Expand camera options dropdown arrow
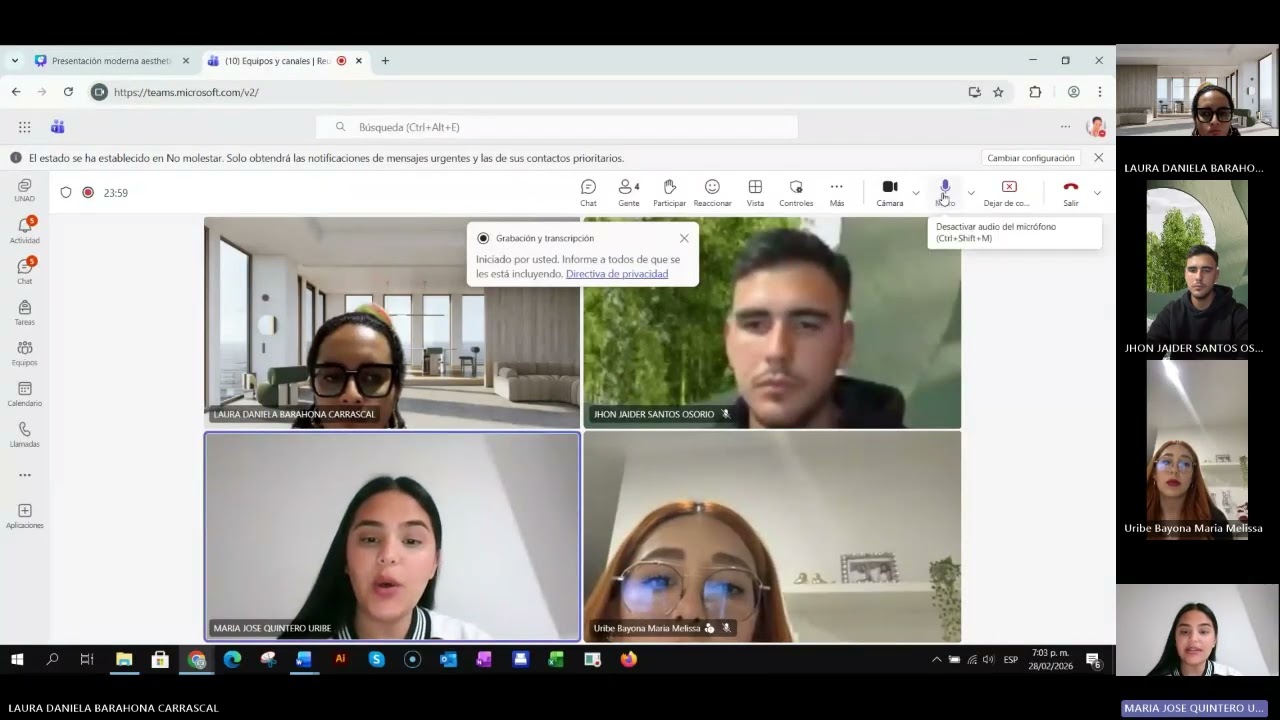Image resolution: width=1280 pixels, height=720 pixels. (916, 193)
